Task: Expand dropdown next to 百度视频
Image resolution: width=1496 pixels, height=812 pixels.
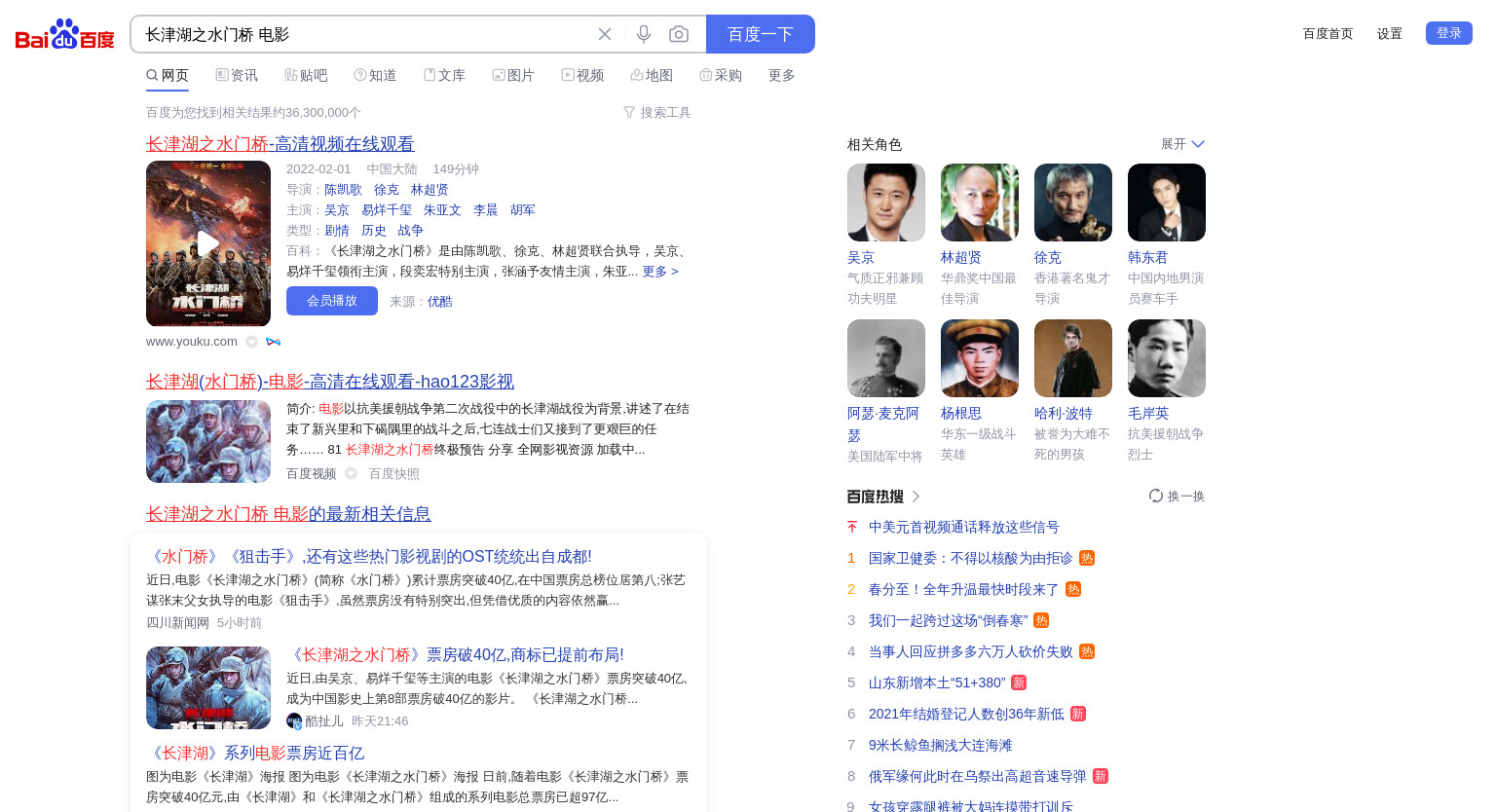Action: tap(351, 474)
